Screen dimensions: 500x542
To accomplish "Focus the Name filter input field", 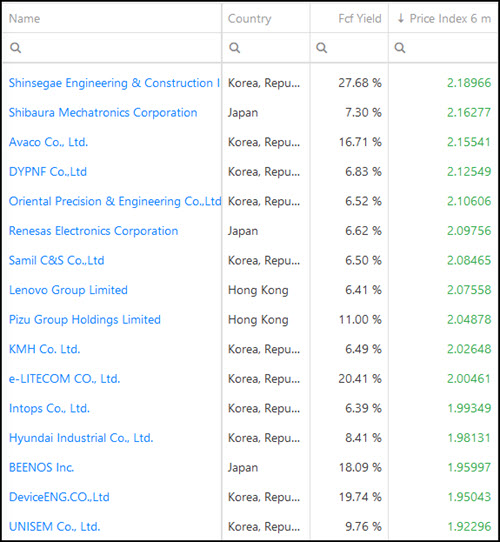I will 112,48.
